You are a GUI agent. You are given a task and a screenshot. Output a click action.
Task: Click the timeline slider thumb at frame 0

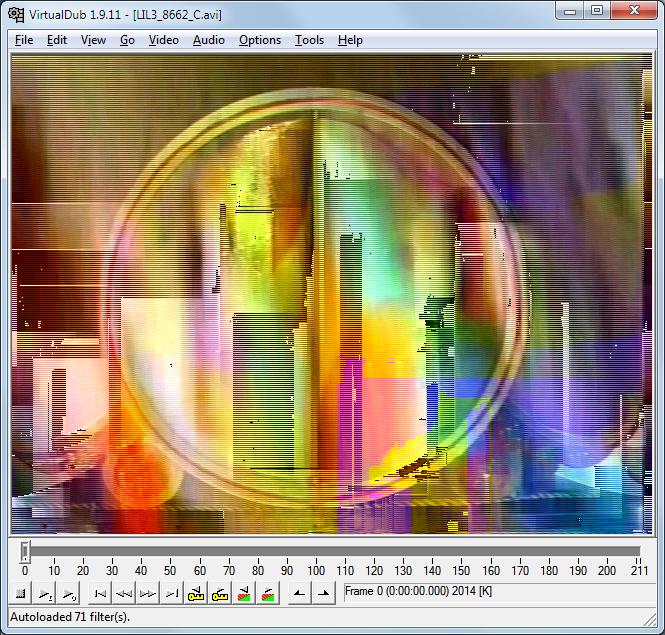(25, 552)
